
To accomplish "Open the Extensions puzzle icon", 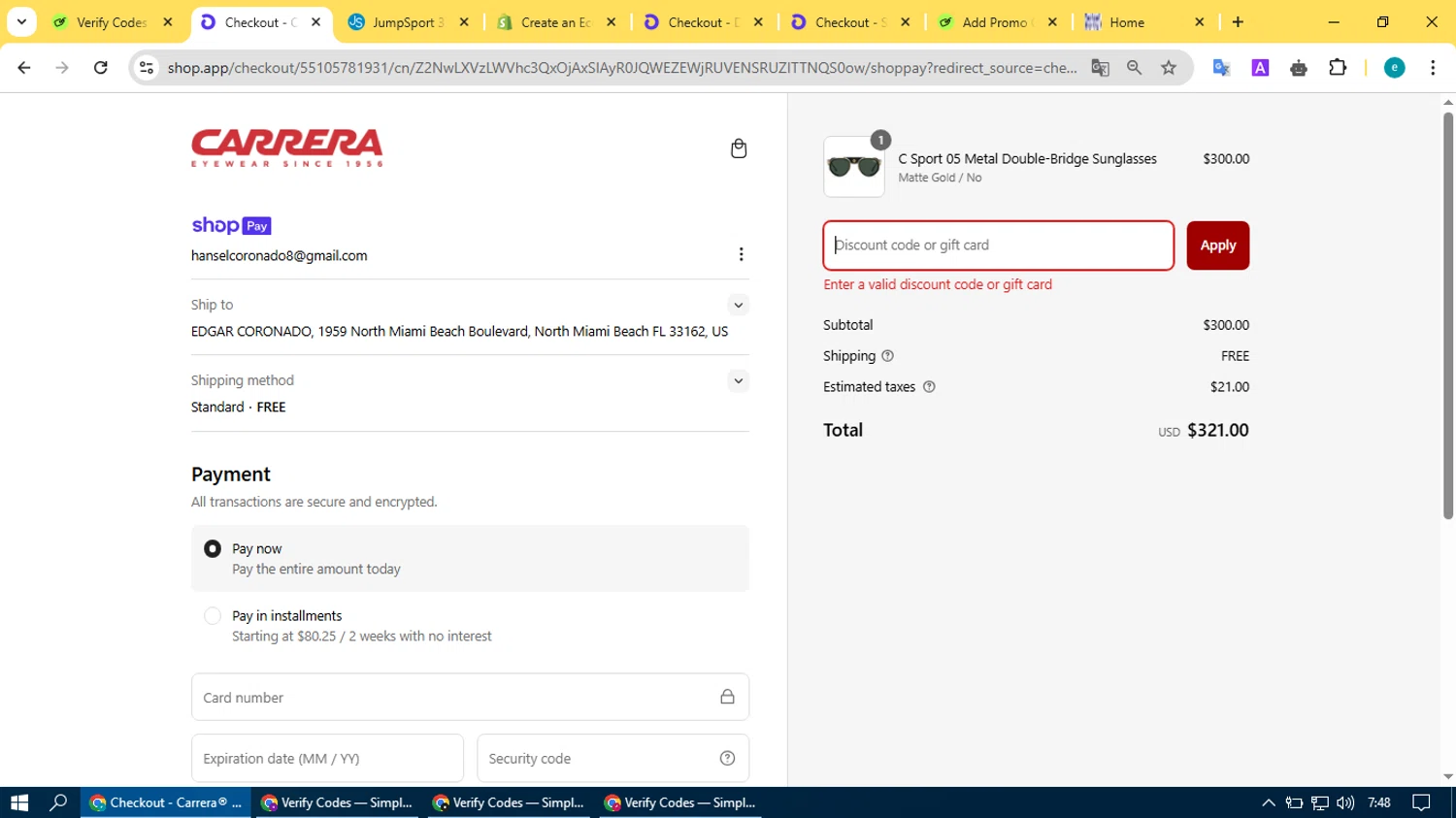I will 1338,67.
